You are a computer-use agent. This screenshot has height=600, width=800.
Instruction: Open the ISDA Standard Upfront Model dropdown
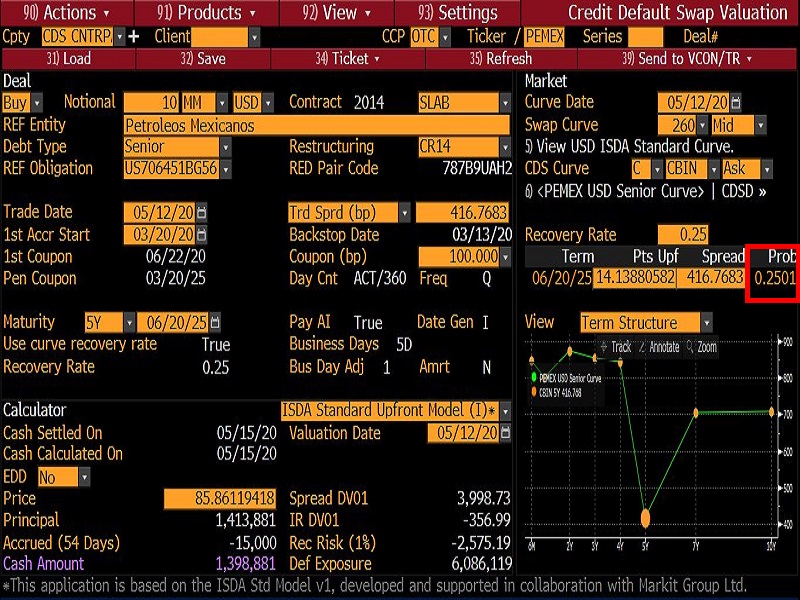pyautogui.click(x=505, y=411)
